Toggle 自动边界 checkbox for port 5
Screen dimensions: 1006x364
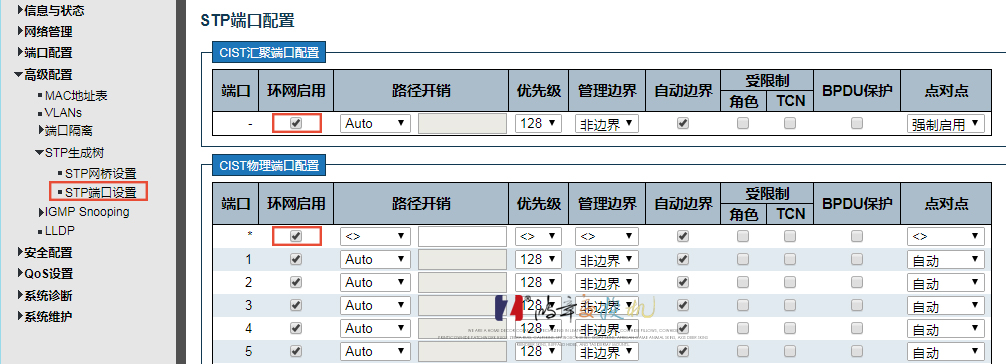tap(683, 352)
